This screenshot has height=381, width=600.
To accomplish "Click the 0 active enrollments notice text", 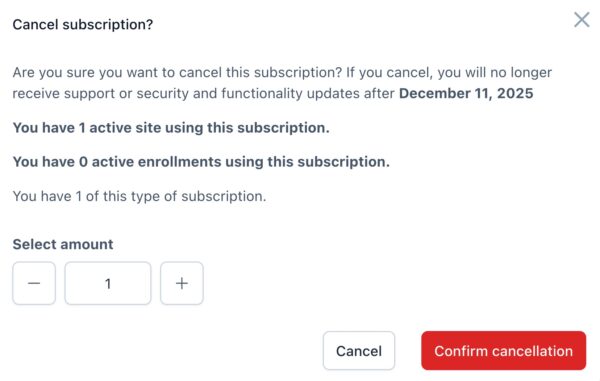I will click(201, 162).
